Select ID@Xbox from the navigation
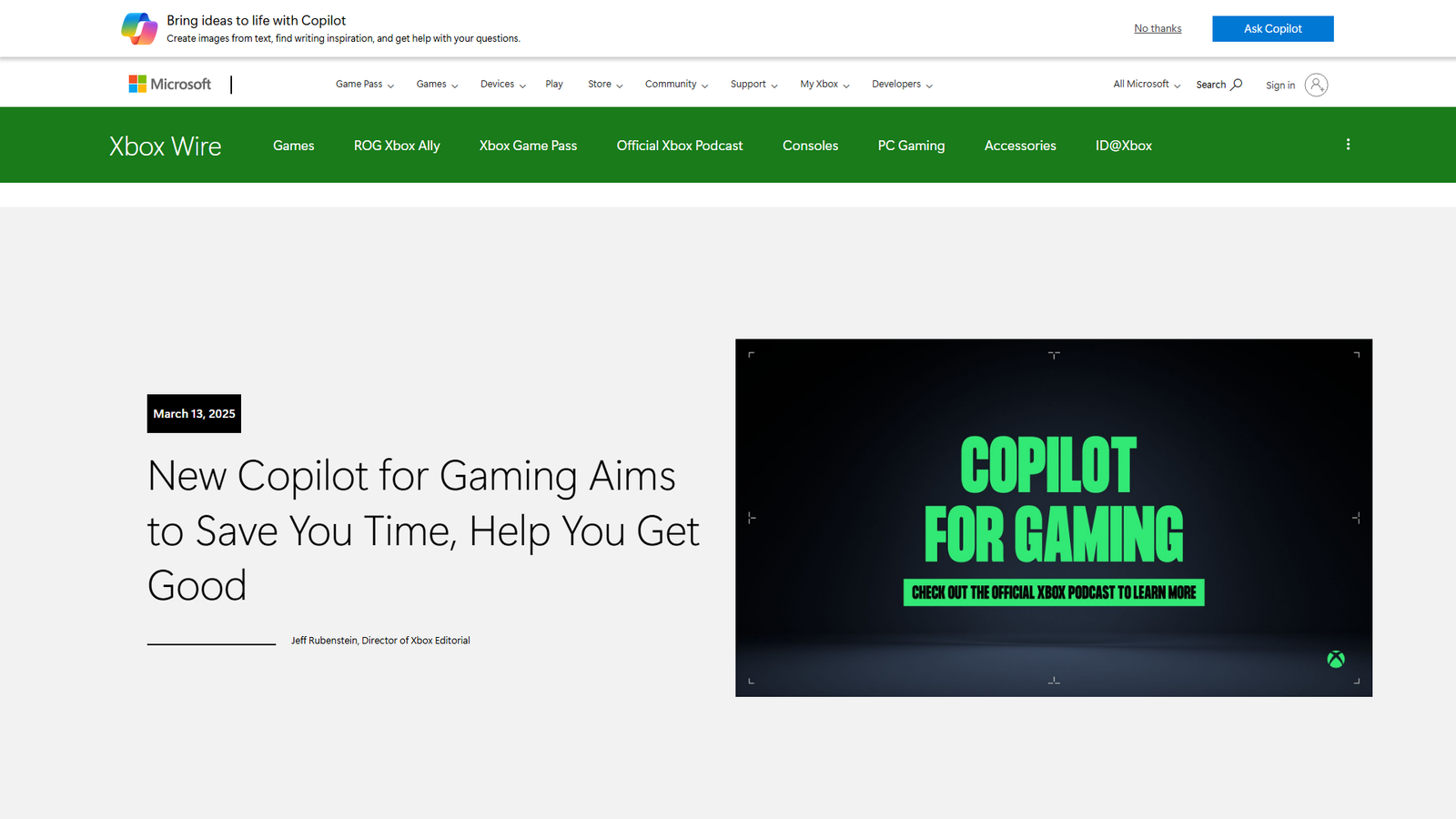 point(1123,145)
